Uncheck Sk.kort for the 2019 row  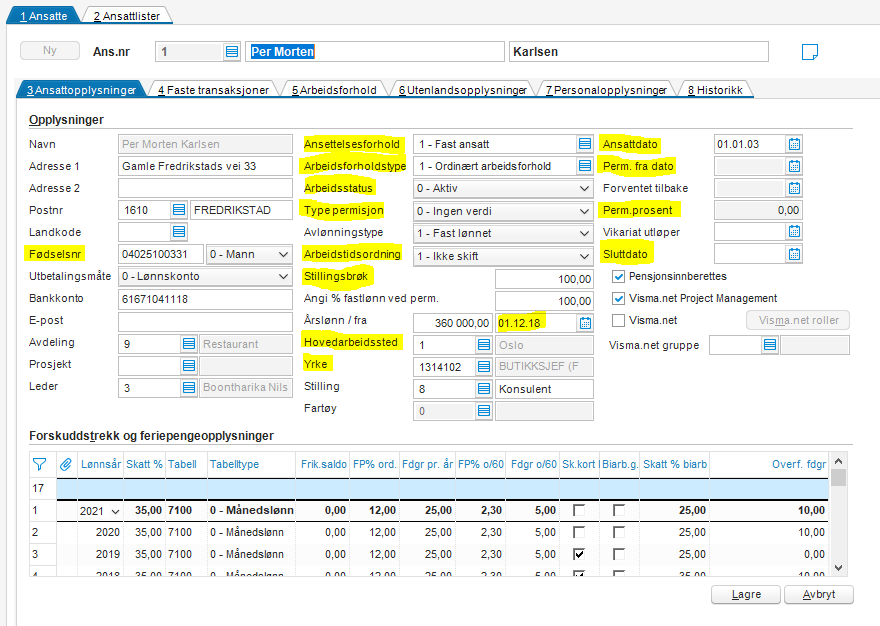pos(579,554)
